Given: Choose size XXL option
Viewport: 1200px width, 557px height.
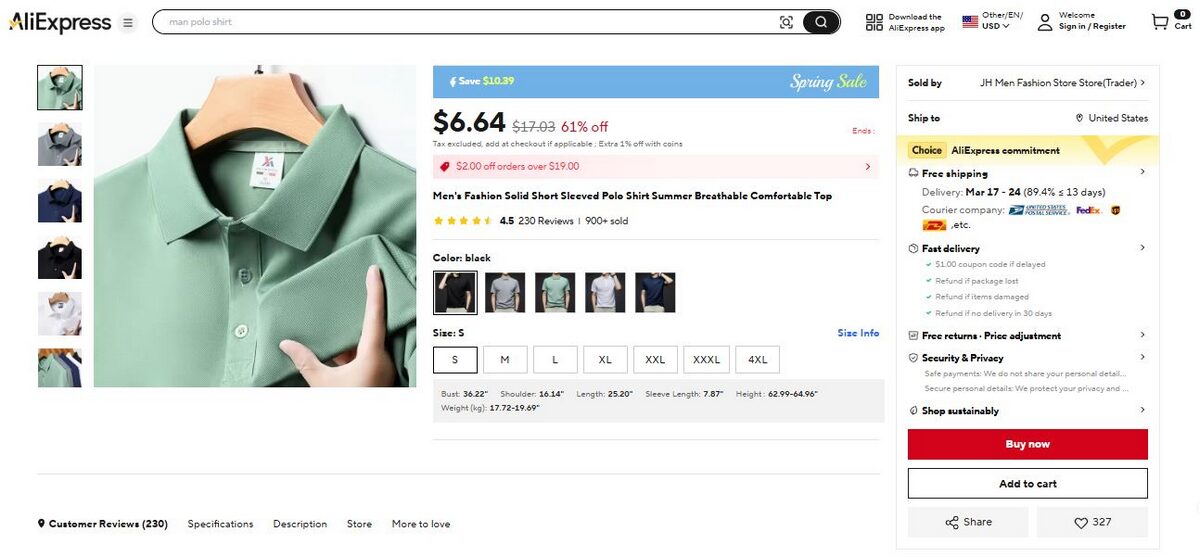Looking at the screenshot, I should point(655,359).
